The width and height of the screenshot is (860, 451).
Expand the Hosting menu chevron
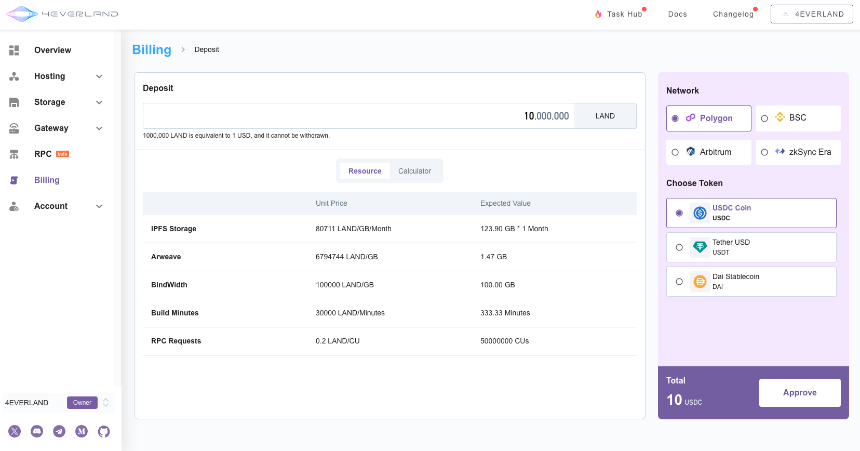(x=99, y=76)
